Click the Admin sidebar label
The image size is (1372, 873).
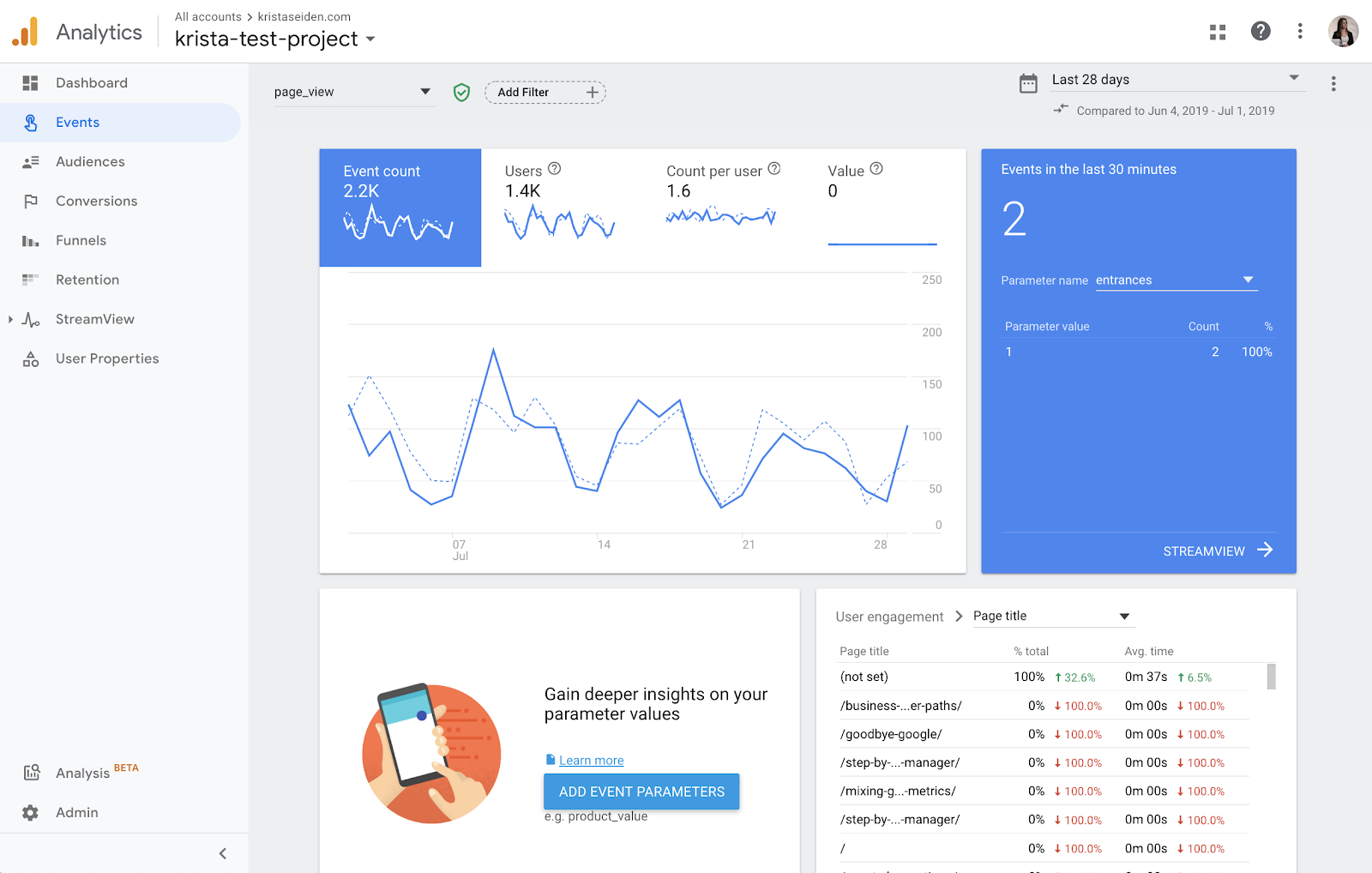point(77,812)
